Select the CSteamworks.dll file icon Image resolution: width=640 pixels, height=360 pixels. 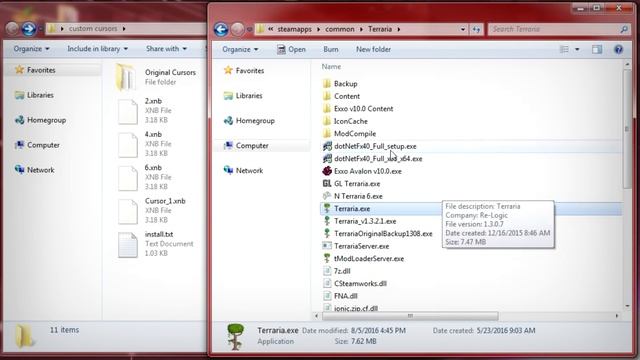(x=327, y=283)
